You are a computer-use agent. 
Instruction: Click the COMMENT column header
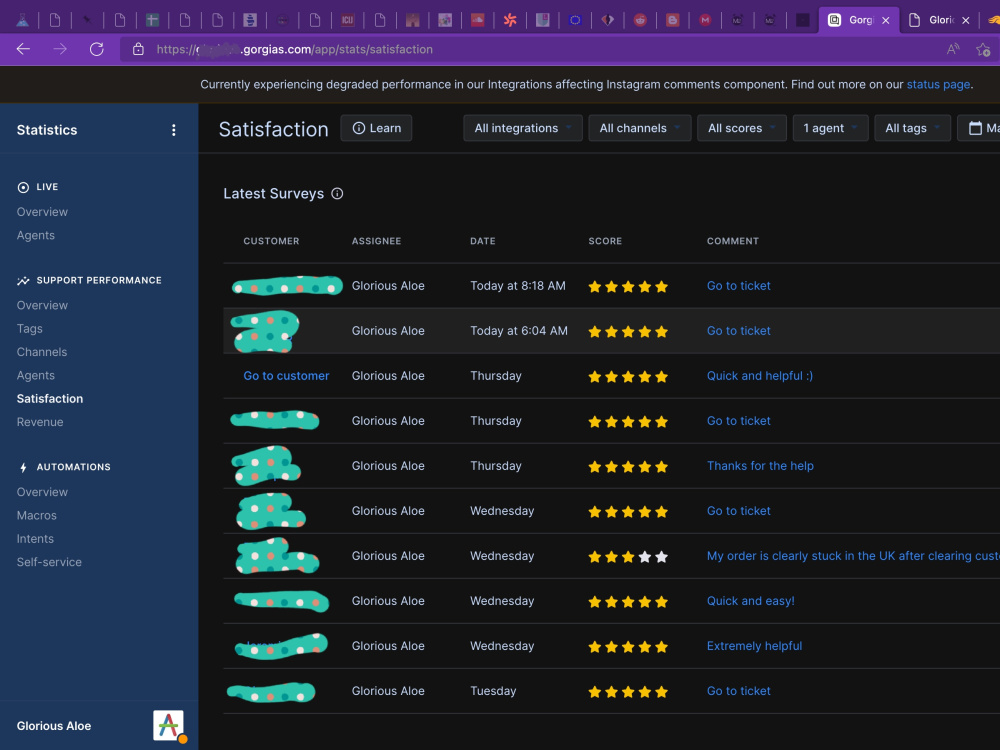(733, 241)
